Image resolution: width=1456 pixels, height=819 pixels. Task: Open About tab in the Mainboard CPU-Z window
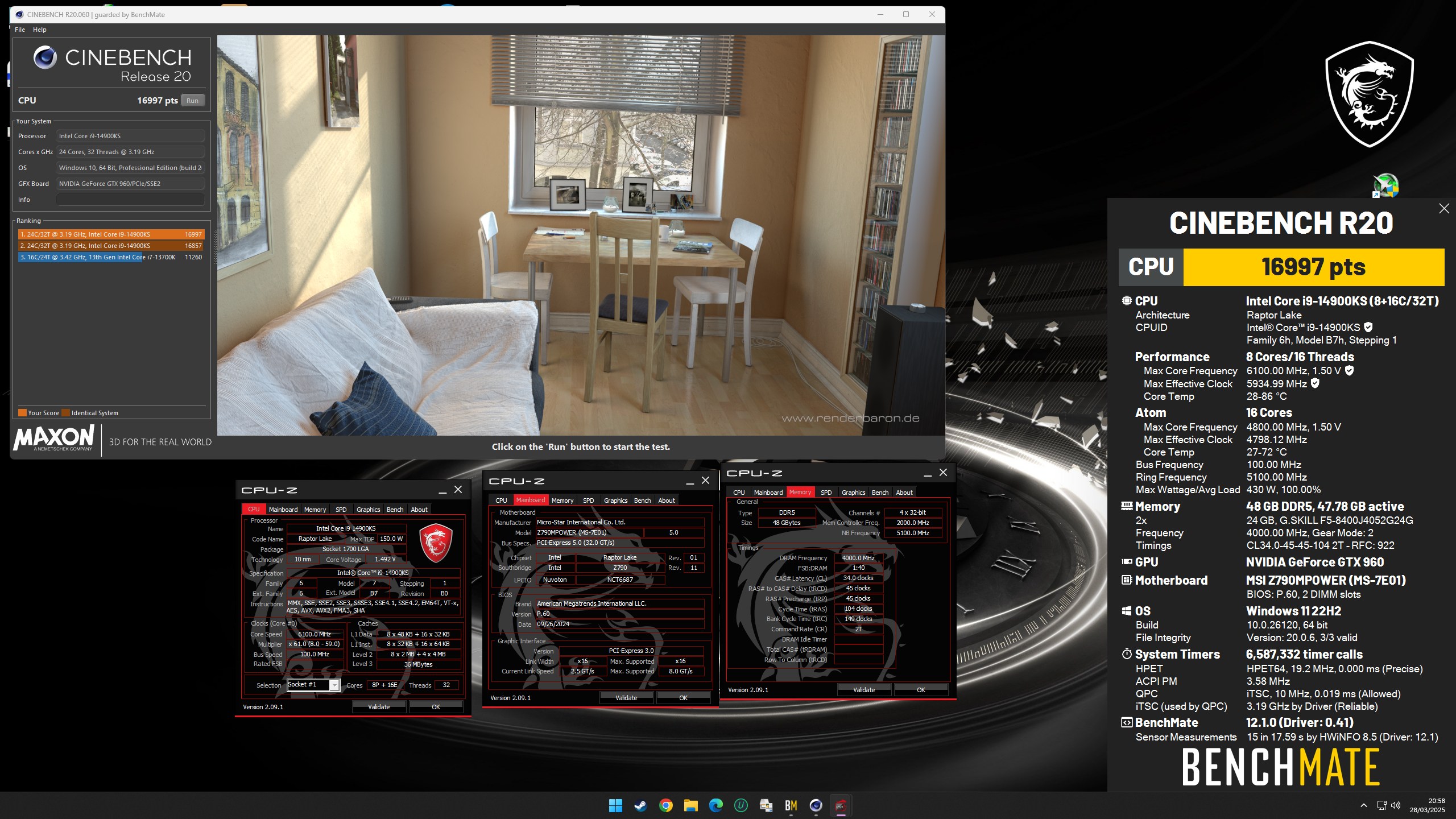667,500
